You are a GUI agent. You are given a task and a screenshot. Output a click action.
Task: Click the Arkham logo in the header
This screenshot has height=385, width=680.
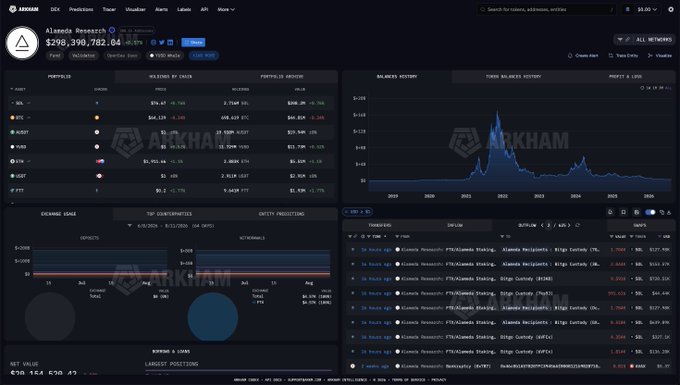23,9
